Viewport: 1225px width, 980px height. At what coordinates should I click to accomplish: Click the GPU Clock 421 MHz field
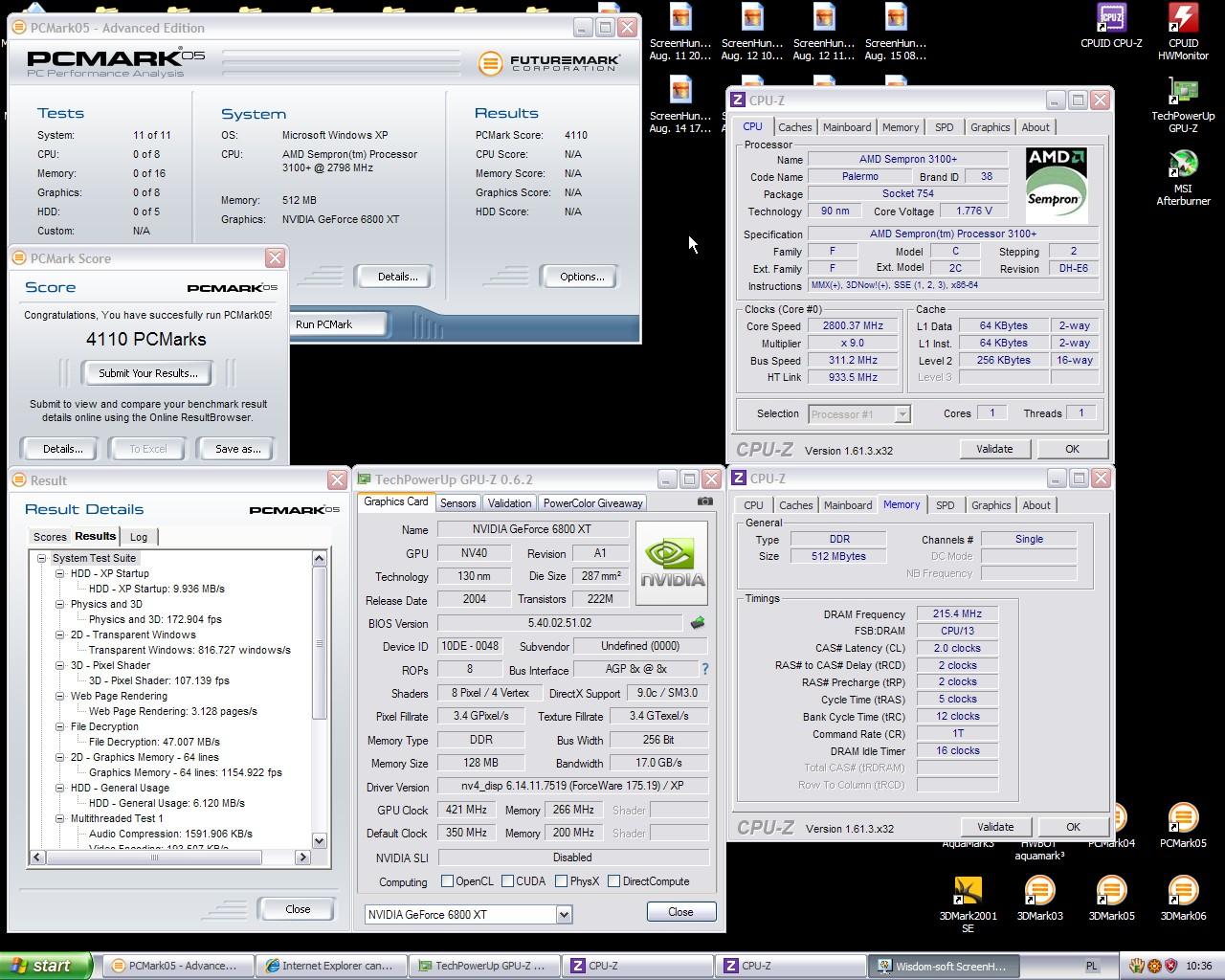(466, 810)
